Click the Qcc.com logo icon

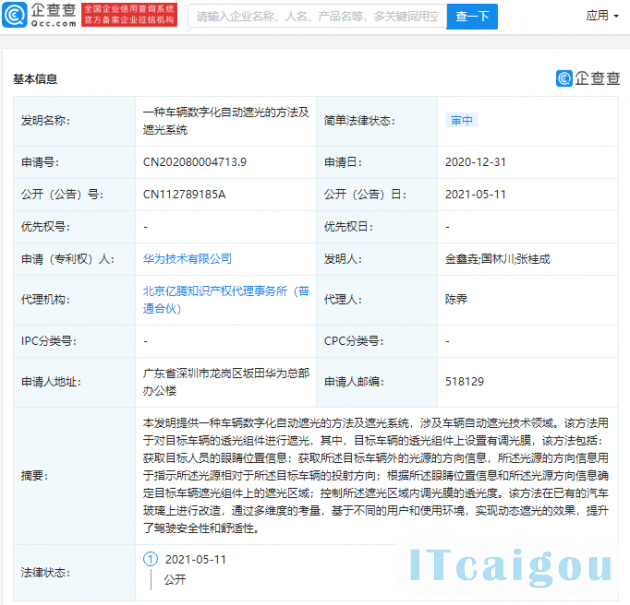14,15
